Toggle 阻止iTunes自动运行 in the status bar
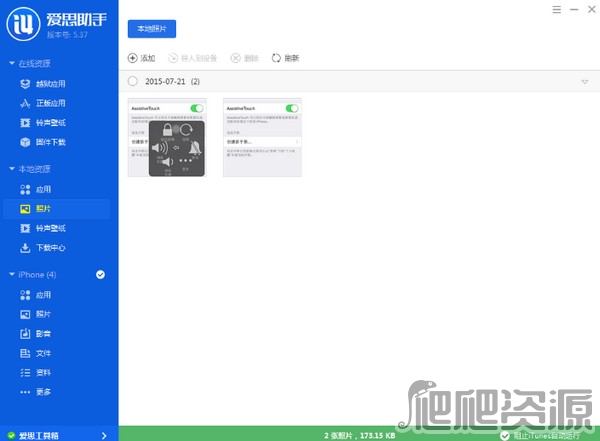 tap(540, 436)
